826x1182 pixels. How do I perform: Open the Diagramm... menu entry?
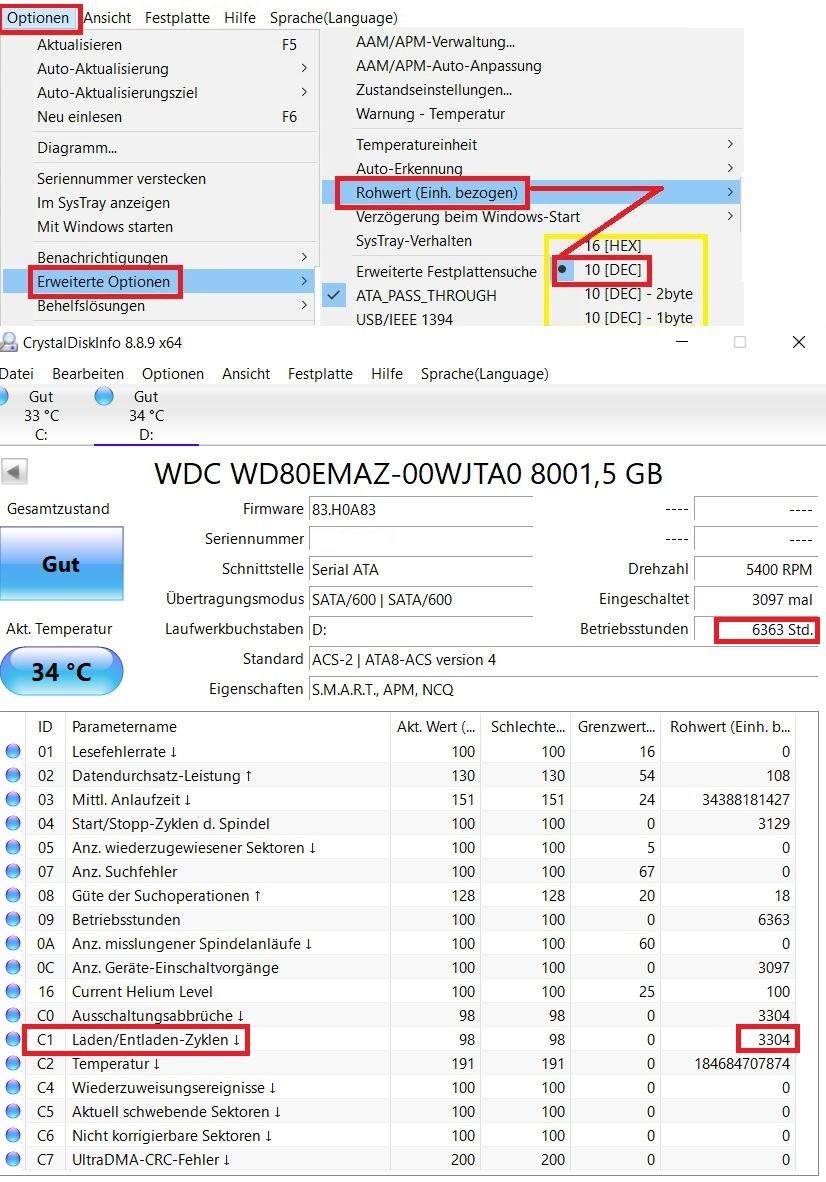[159, 148]
